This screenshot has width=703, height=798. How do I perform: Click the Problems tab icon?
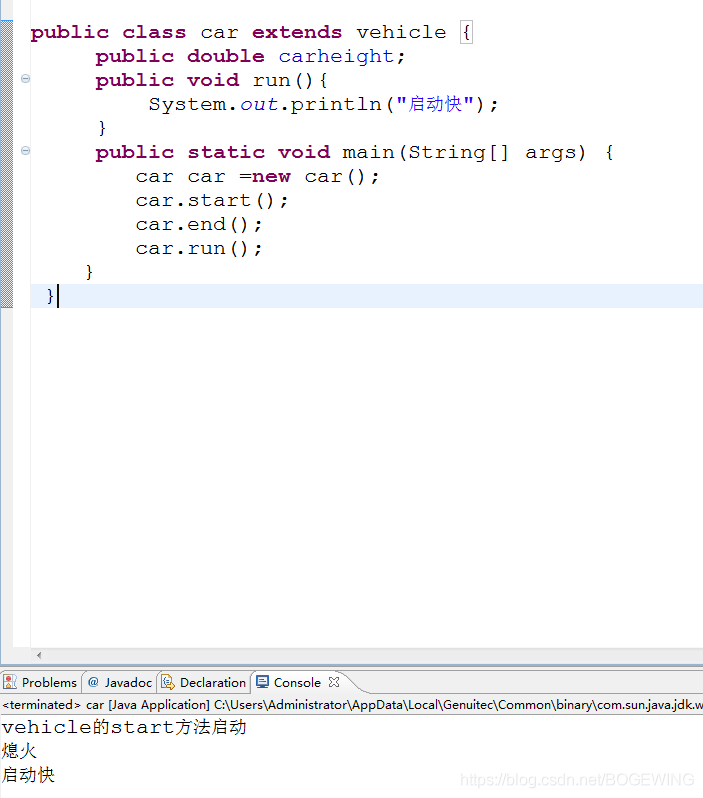point(10,682)
